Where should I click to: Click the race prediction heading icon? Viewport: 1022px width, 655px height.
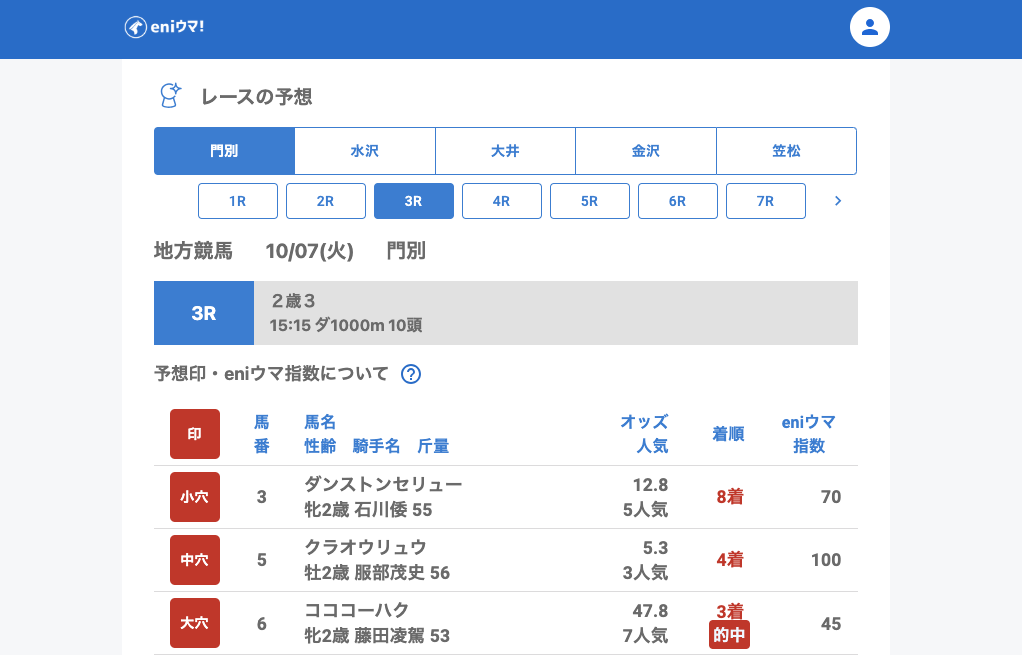pos(171,96)
